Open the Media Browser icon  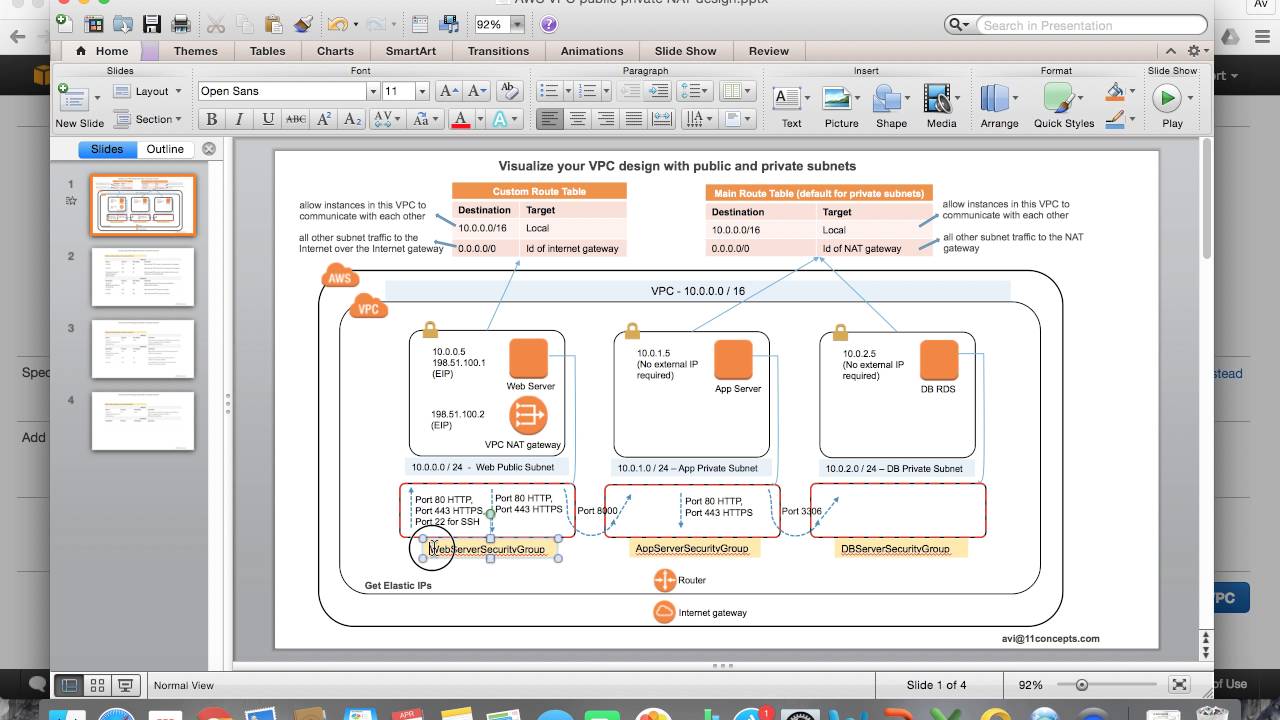pyautogui.click(x=448, y=23)
